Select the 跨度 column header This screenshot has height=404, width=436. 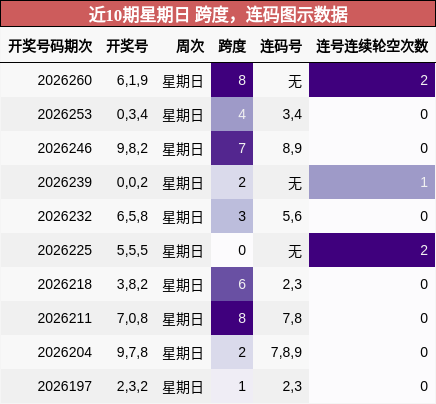click(x=232, y=46)
